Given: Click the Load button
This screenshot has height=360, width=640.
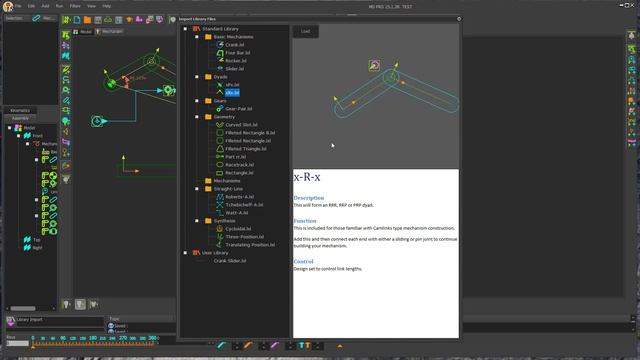Looking at the screenshot, I should (x=305, y=31).
